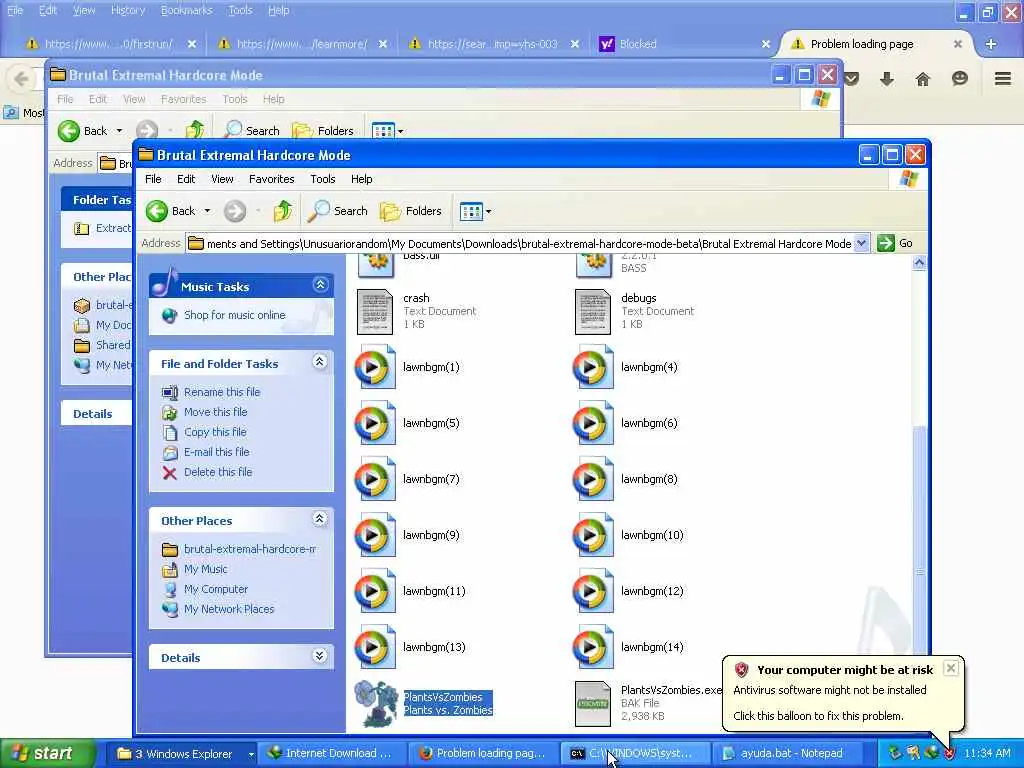Select the debugs text document icon

(x=593, y=312)
